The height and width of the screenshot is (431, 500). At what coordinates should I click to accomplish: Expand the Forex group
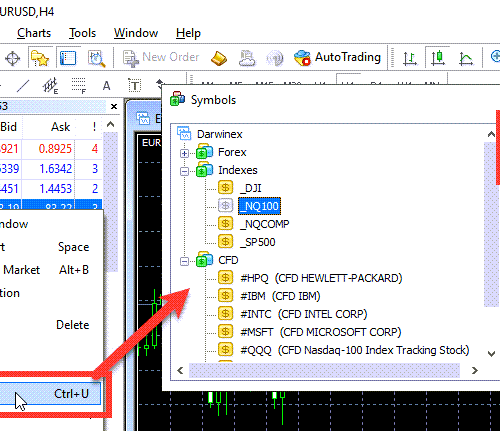coord(184,153)
